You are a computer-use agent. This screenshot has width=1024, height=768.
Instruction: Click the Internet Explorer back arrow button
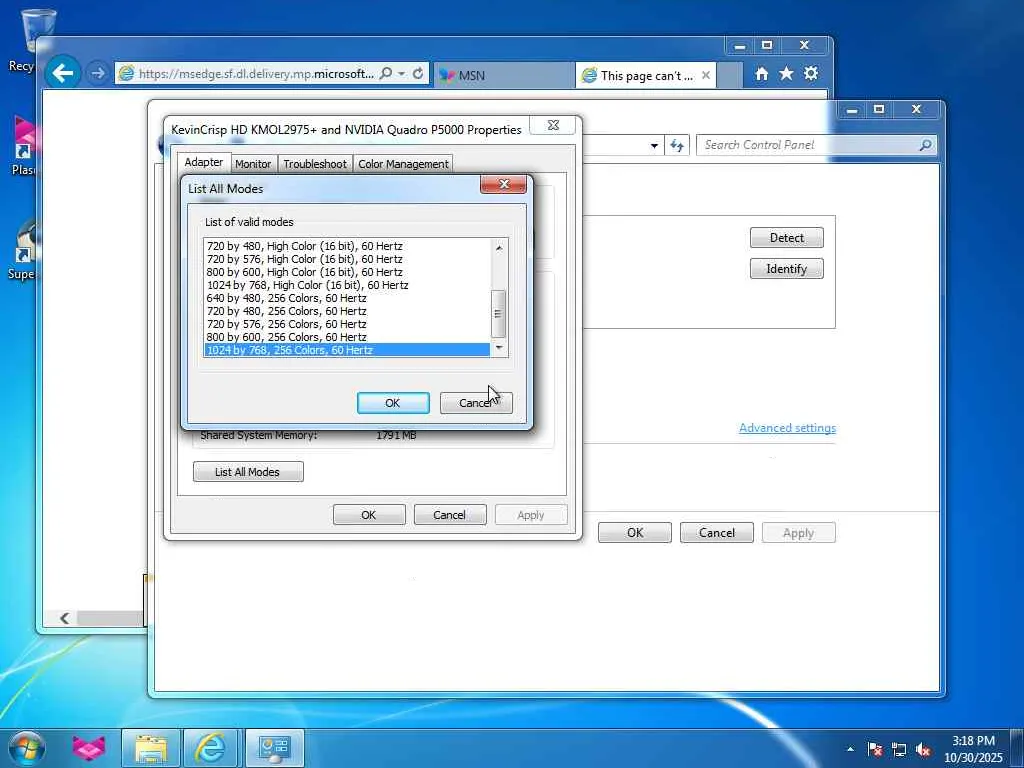click(x=63, y=73)
